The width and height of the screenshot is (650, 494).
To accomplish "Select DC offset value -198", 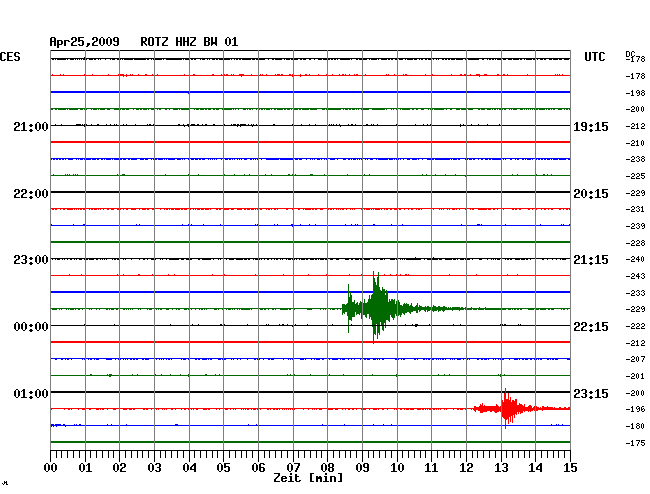I will click(x=635, y=93).
